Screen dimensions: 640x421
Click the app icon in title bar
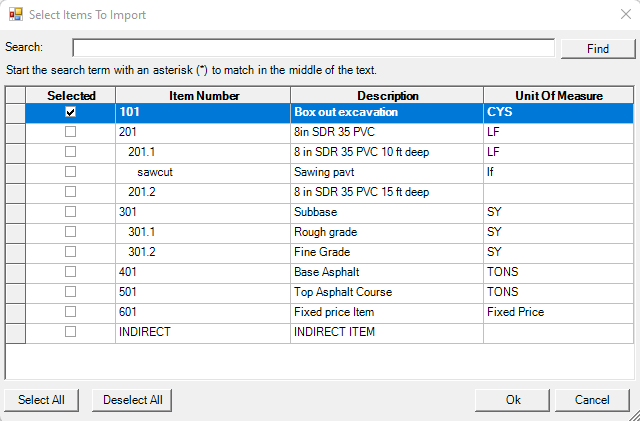click(x=16, y=15)
